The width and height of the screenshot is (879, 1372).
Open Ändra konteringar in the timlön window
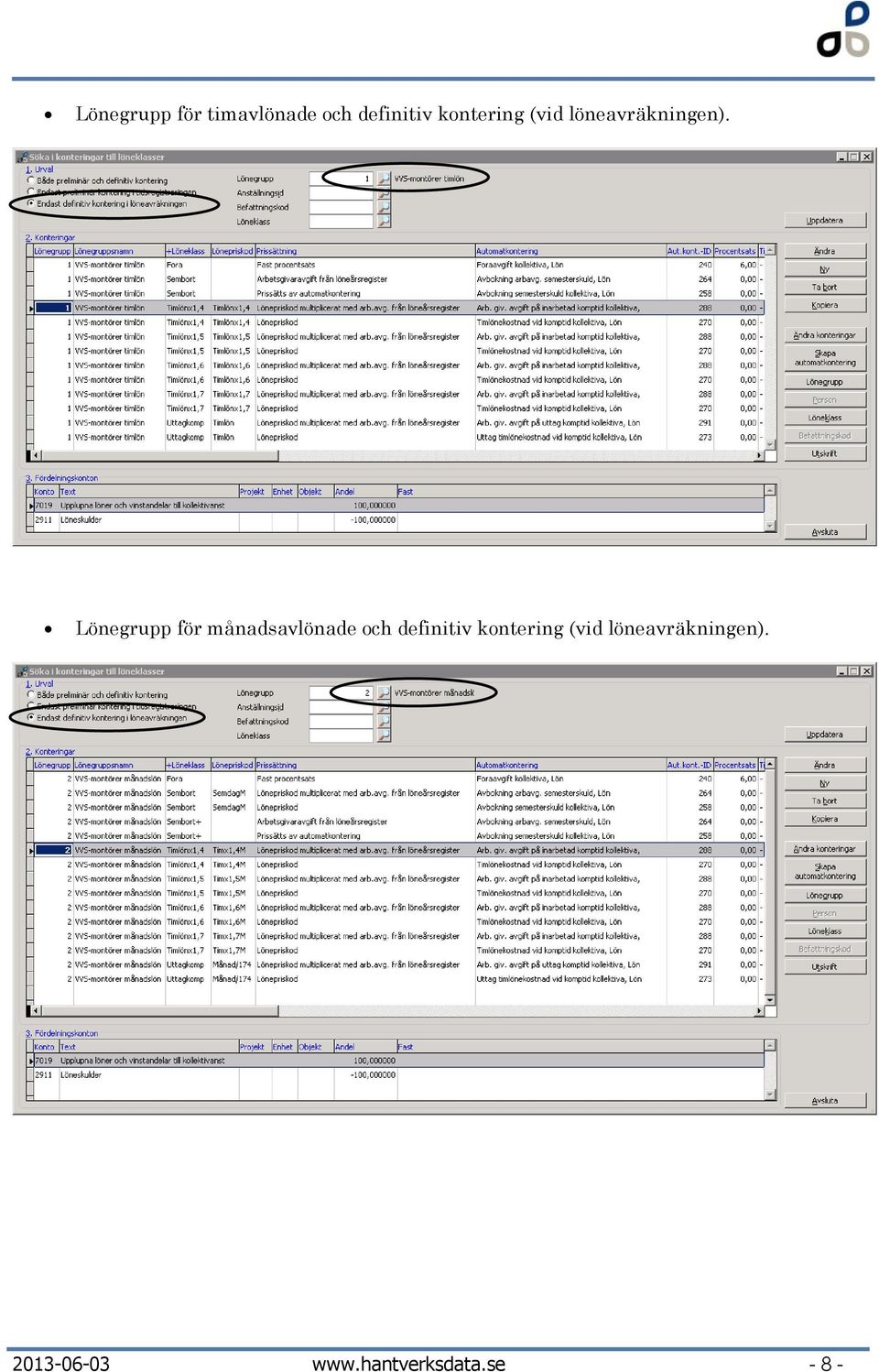825,335
